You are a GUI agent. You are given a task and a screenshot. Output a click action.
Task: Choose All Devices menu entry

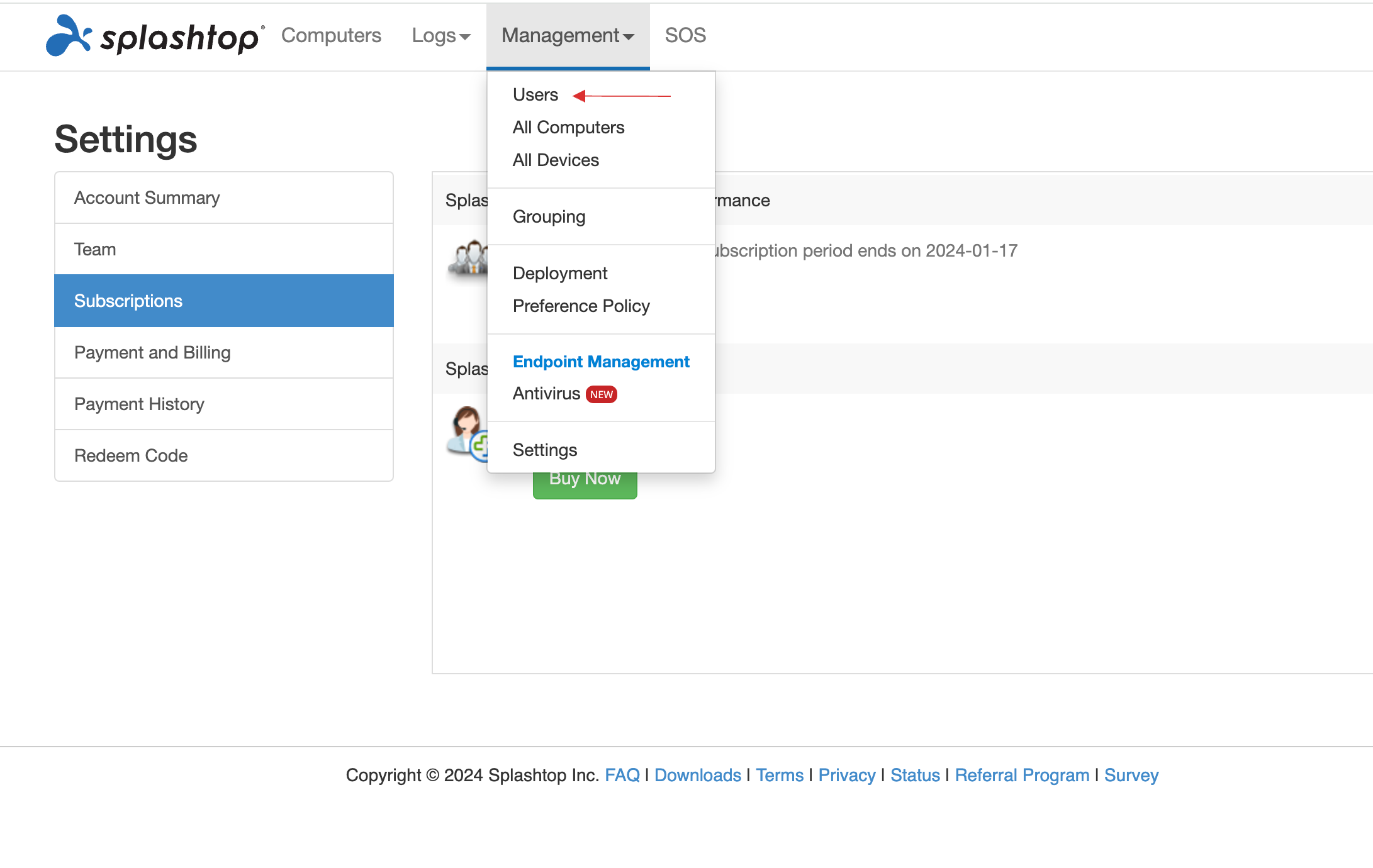point(556,160)
